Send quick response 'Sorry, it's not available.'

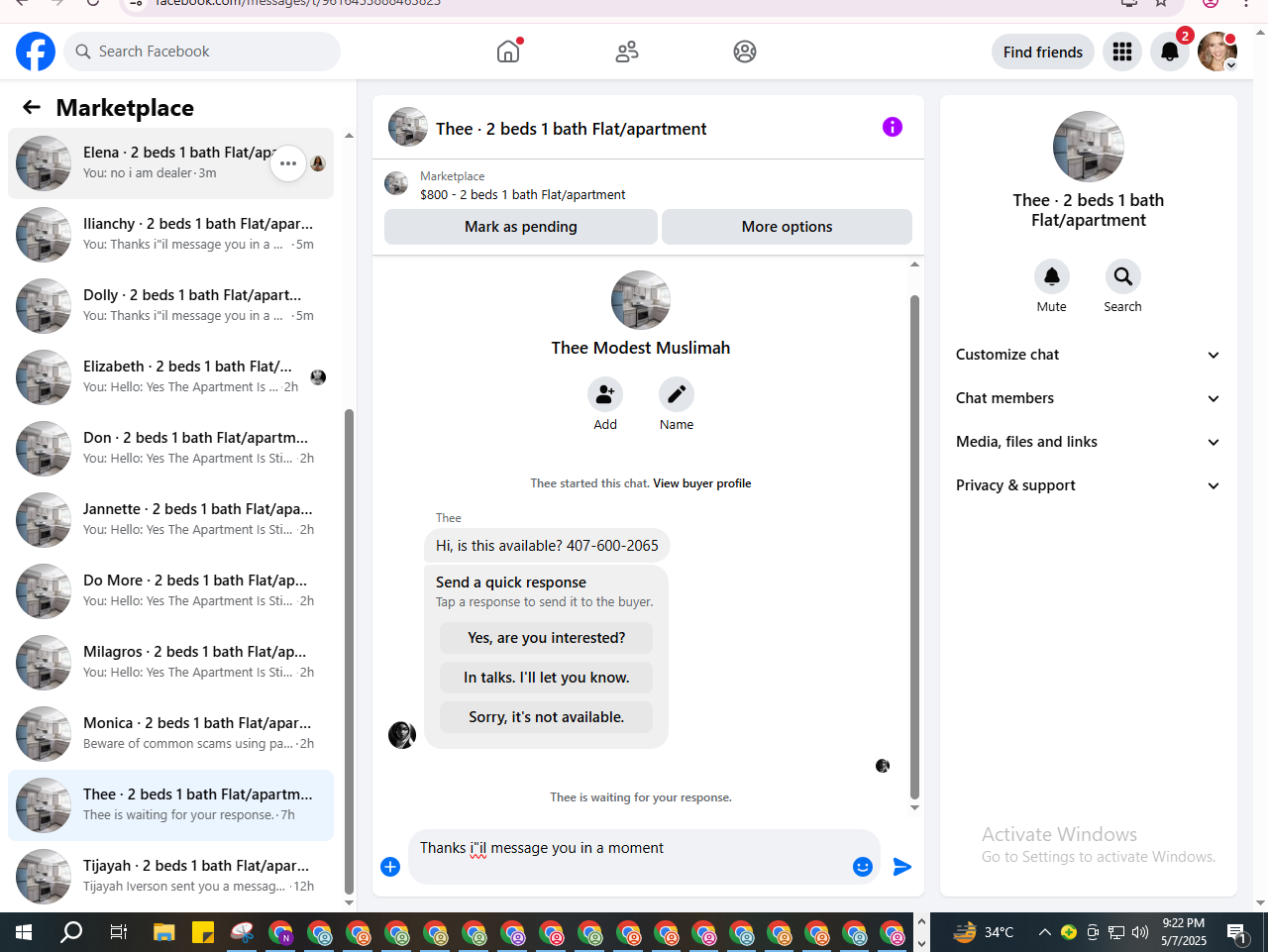(547, 717)
